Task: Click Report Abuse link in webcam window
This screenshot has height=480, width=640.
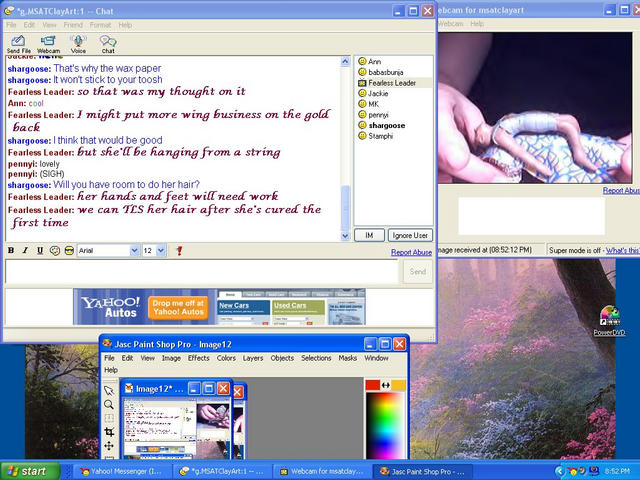Action: (620, 191)
